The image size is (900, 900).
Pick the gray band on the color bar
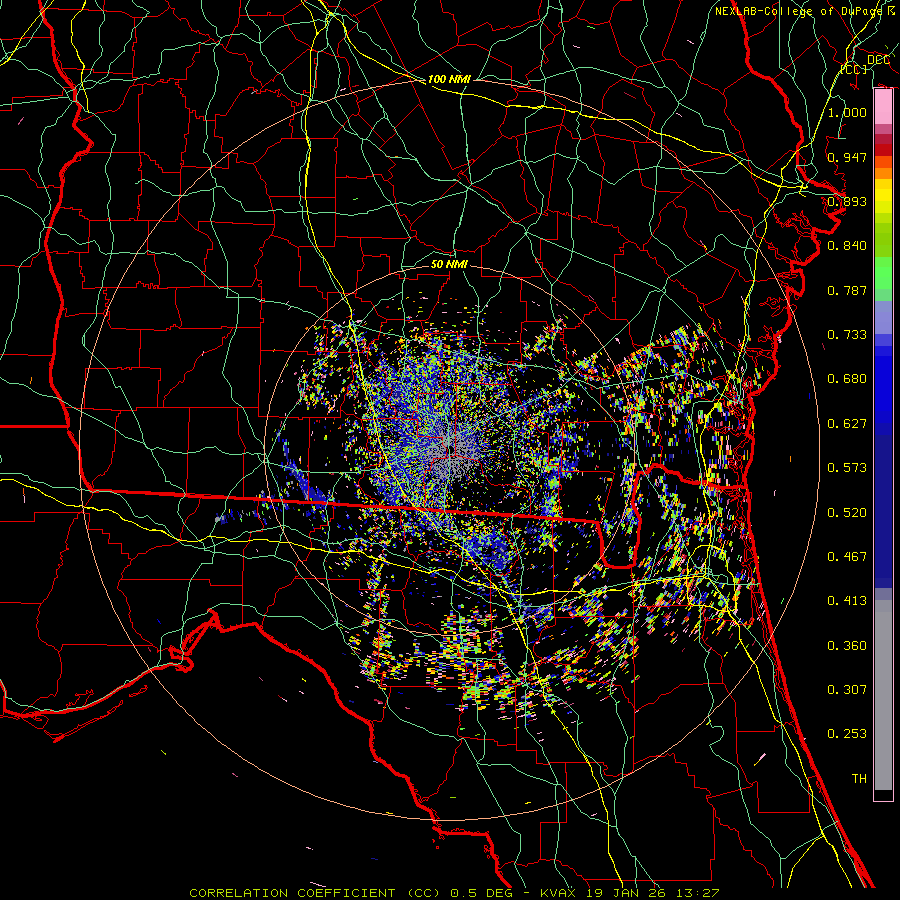coord(883,695)
